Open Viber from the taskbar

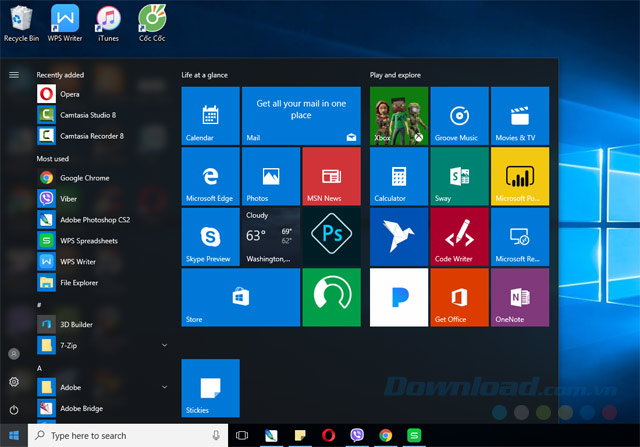(357, 436)
